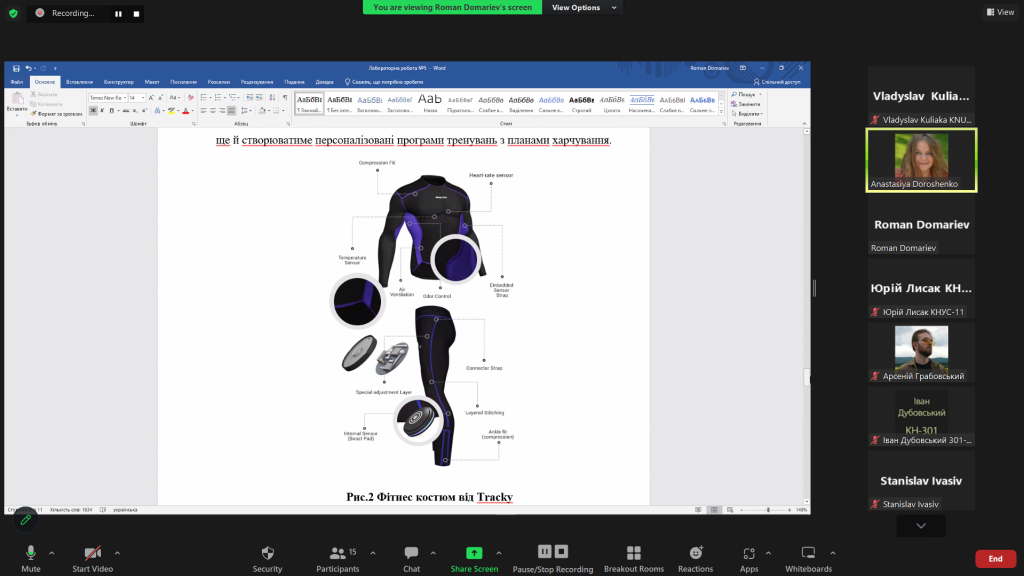Toggle superscript formatting
Viewport: 1024px width, 576px height.
(144, 111)
